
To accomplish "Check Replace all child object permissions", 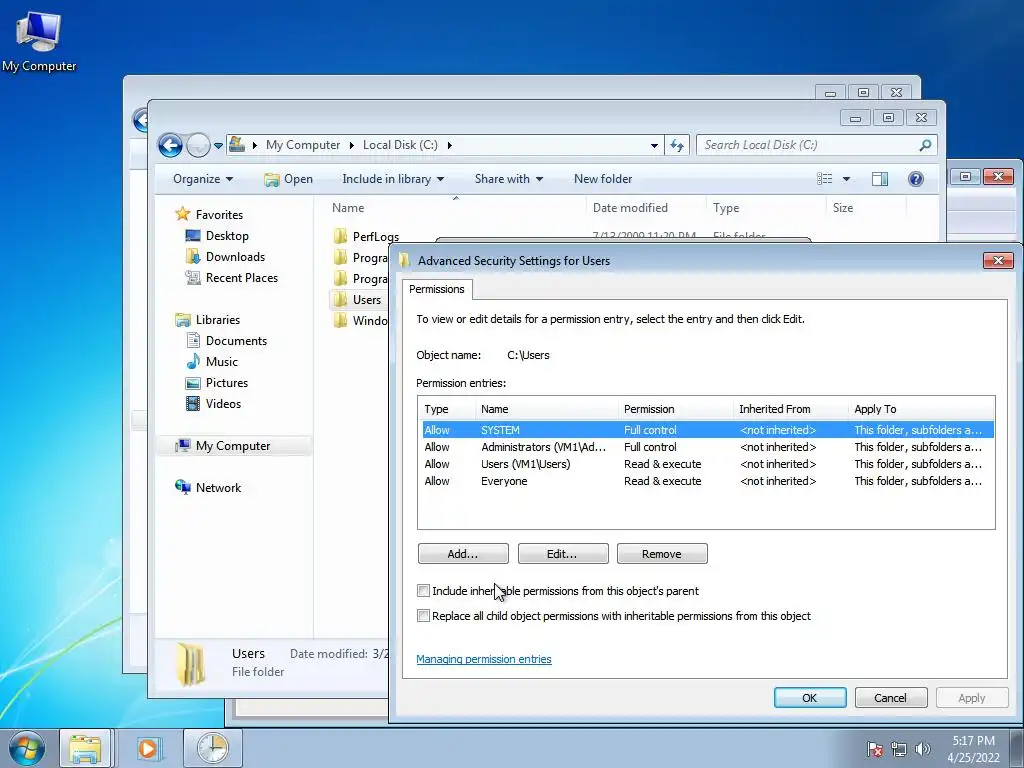I will click(423, 616).
